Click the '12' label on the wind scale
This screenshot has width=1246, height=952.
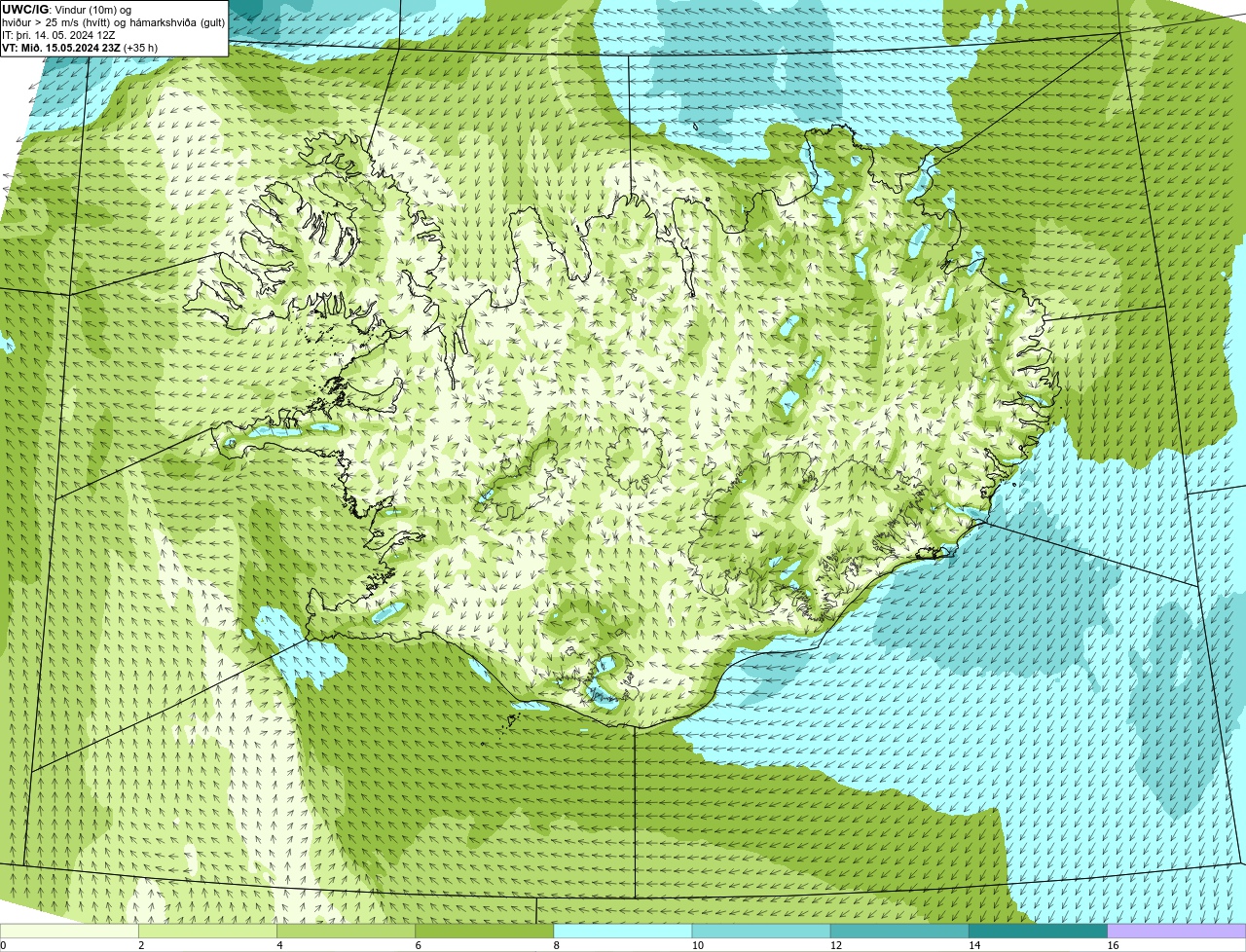coord(835,945)
